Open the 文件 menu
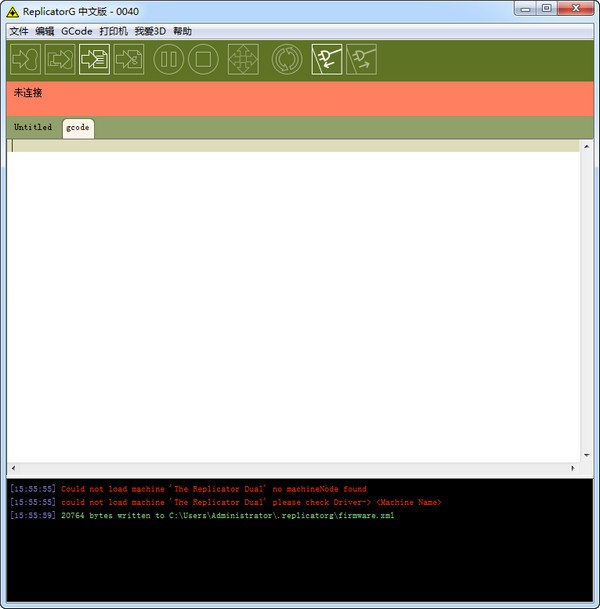The image size is (600, 609). [x=19, y=31]
